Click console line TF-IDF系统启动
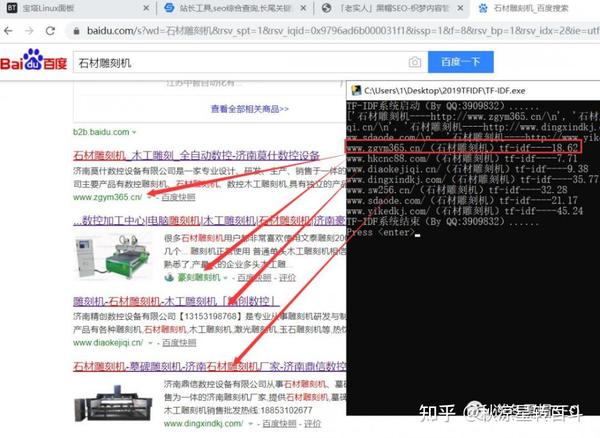The width and height of the screenshot is (600, 438). (x=442, y=106)
